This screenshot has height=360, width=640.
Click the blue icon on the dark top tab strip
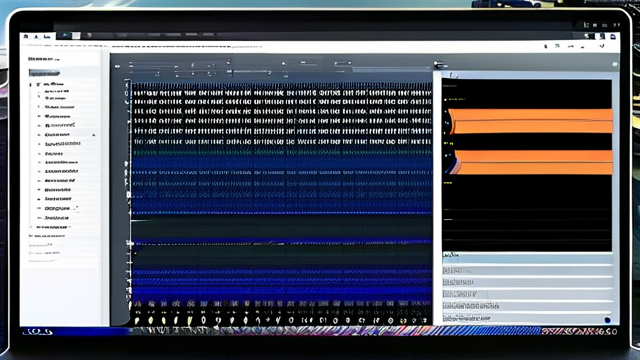point(65,36)
